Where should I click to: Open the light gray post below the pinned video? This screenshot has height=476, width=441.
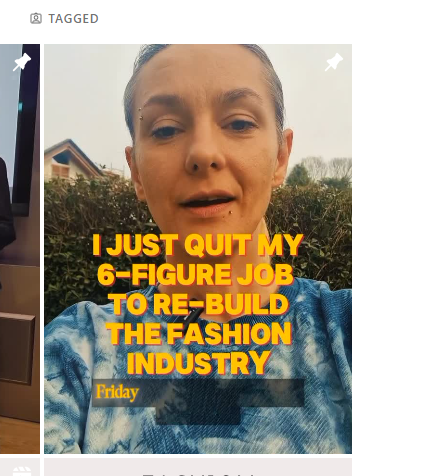click(x=198, y=467)
